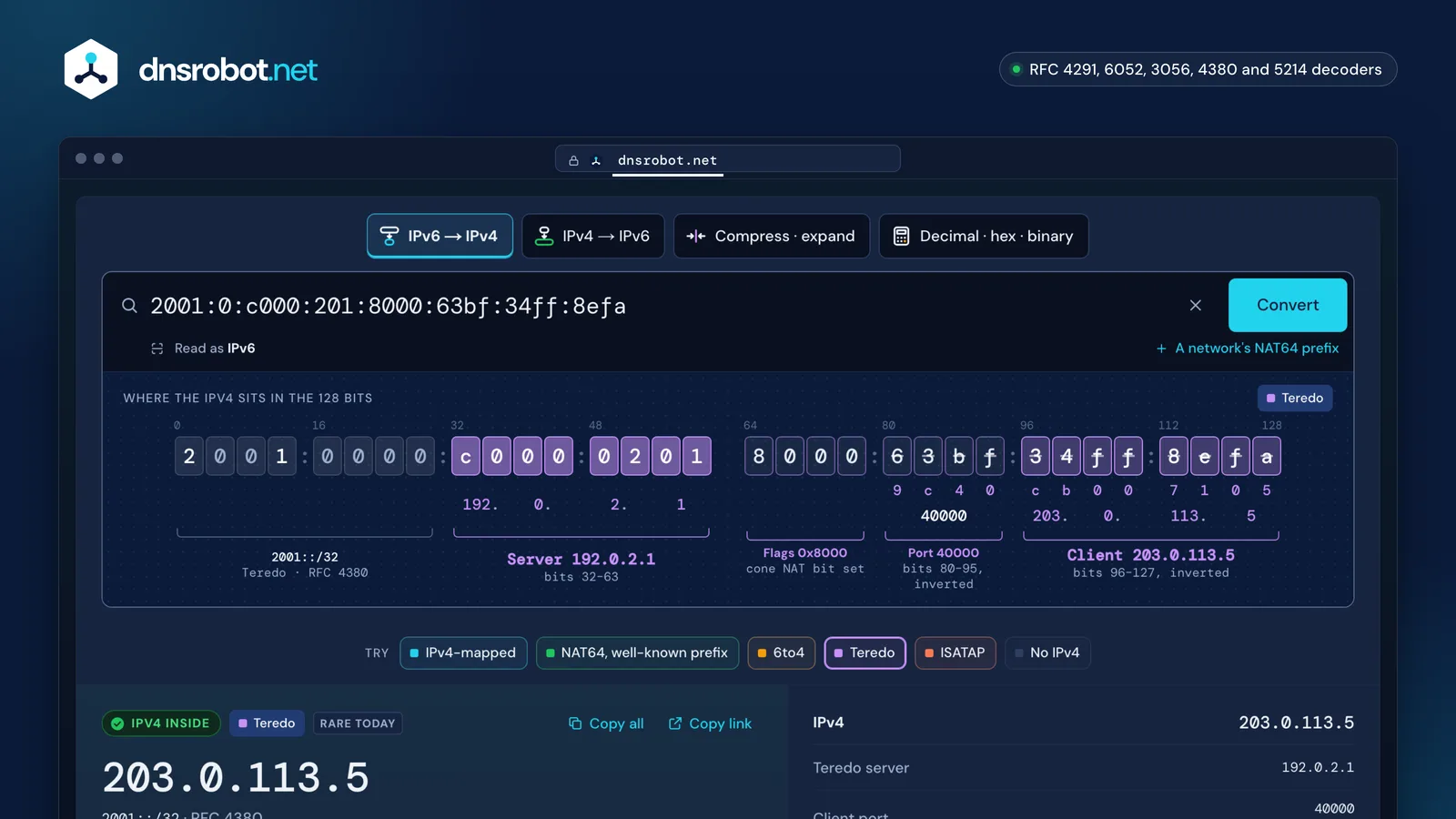Click the Copy link external icon
1456x819 pixels.
(x=675, y=723)
